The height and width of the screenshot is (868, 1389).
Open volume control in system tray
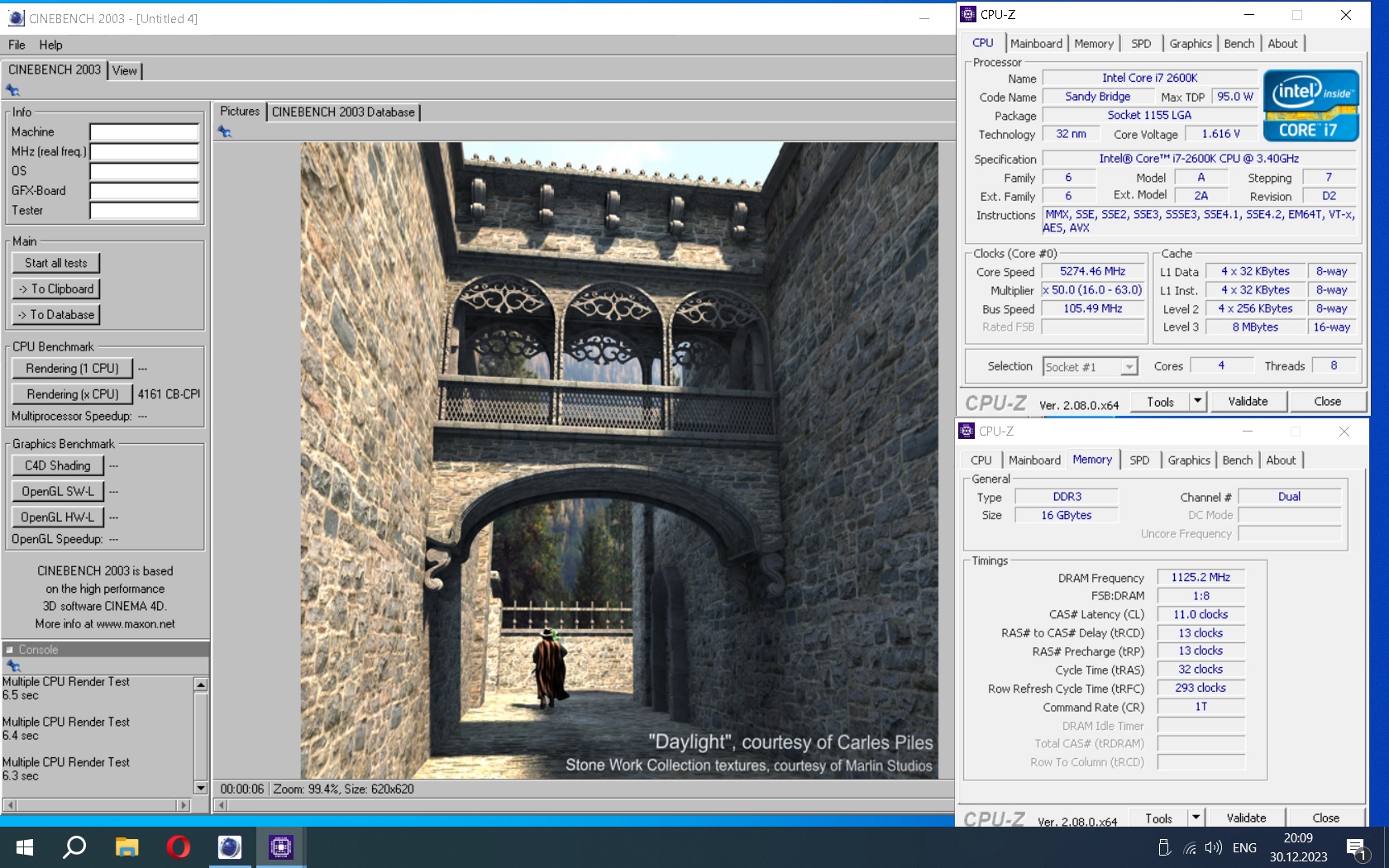click(1213, 847)
